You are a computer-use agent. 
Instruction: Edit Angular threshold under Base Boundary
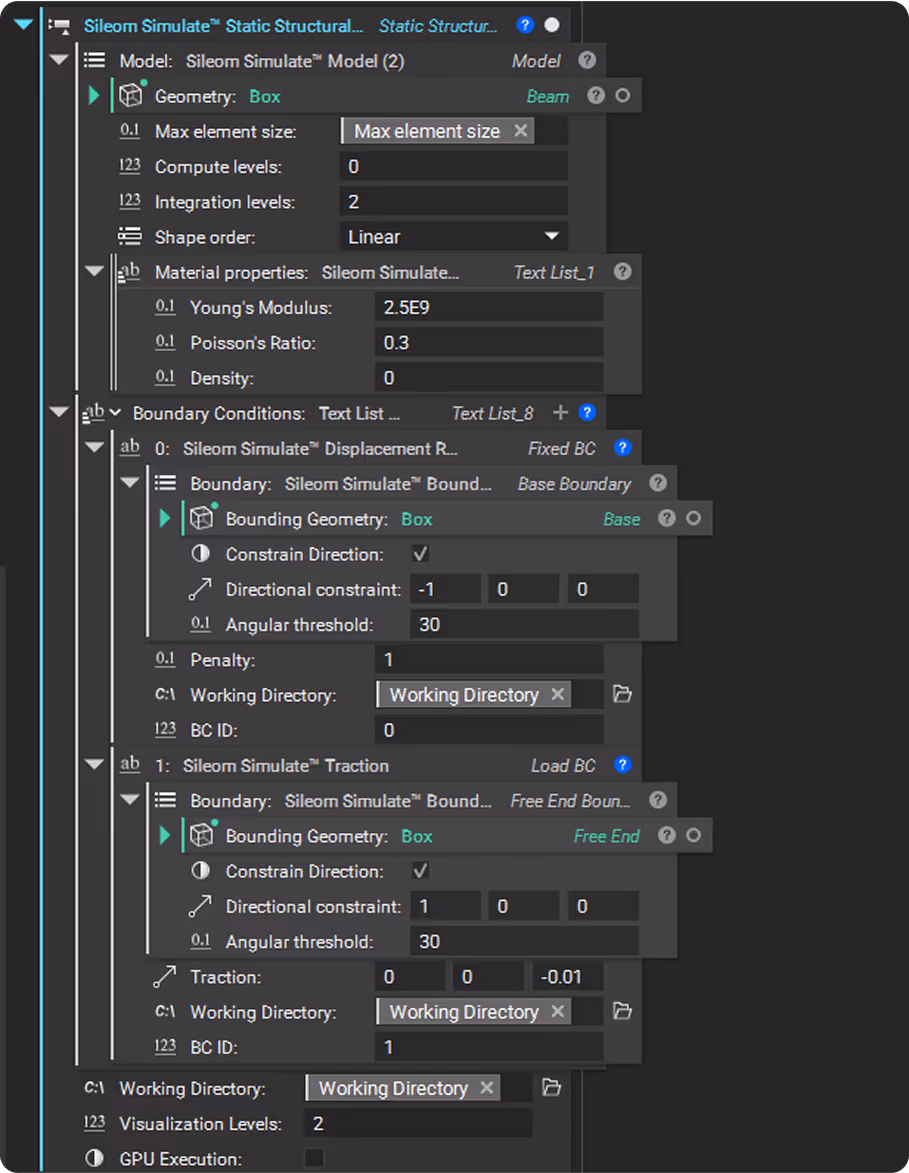pos(524,624)
